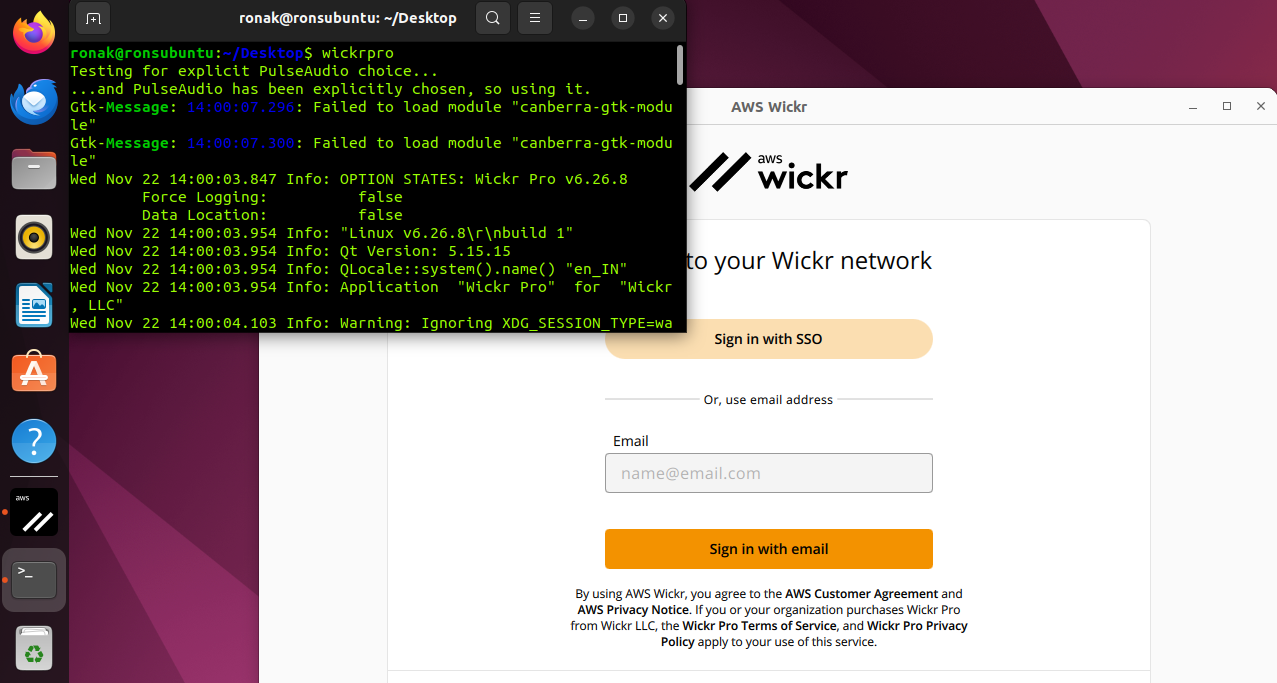Select the AWS Wickr icon in the dock
Screen dimensions: 1277x683
click(33, 511)
